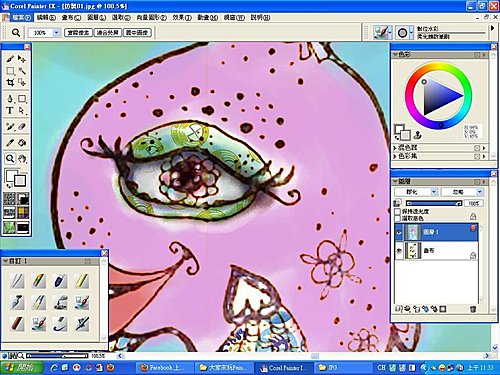Select the Selection Adjuster tool
The image size is (500, 375).
tap(22, 82)
